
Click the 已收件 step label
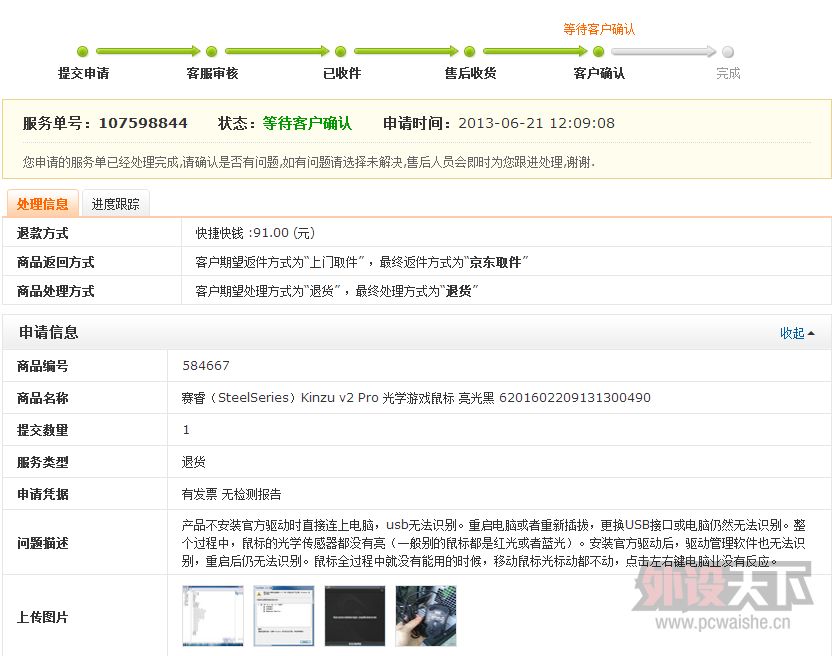click(x=342, y=73)
